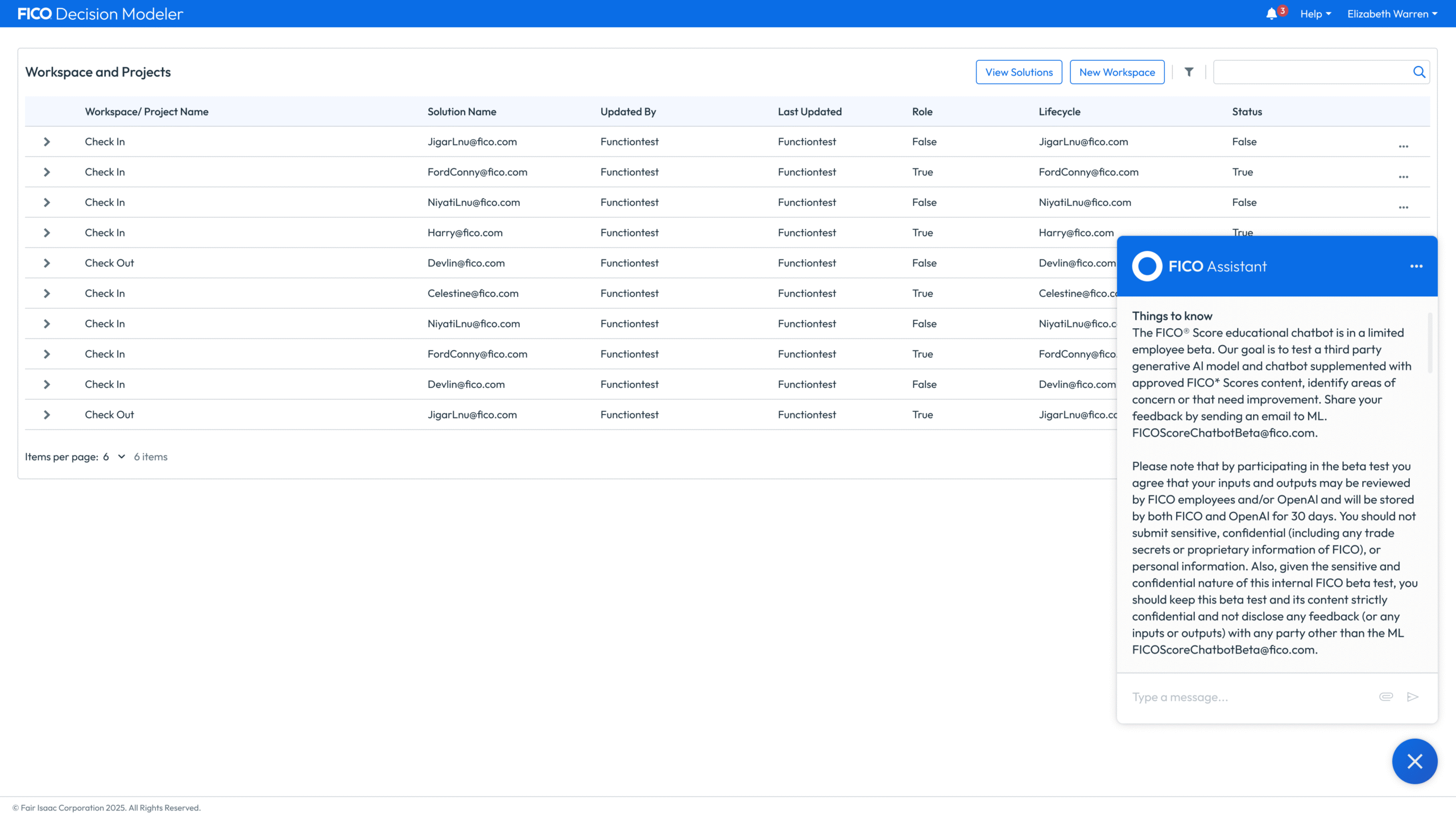Click the Solution Name column header
The height and width of the screenshot is (819, 1456).
click(462, 111)
